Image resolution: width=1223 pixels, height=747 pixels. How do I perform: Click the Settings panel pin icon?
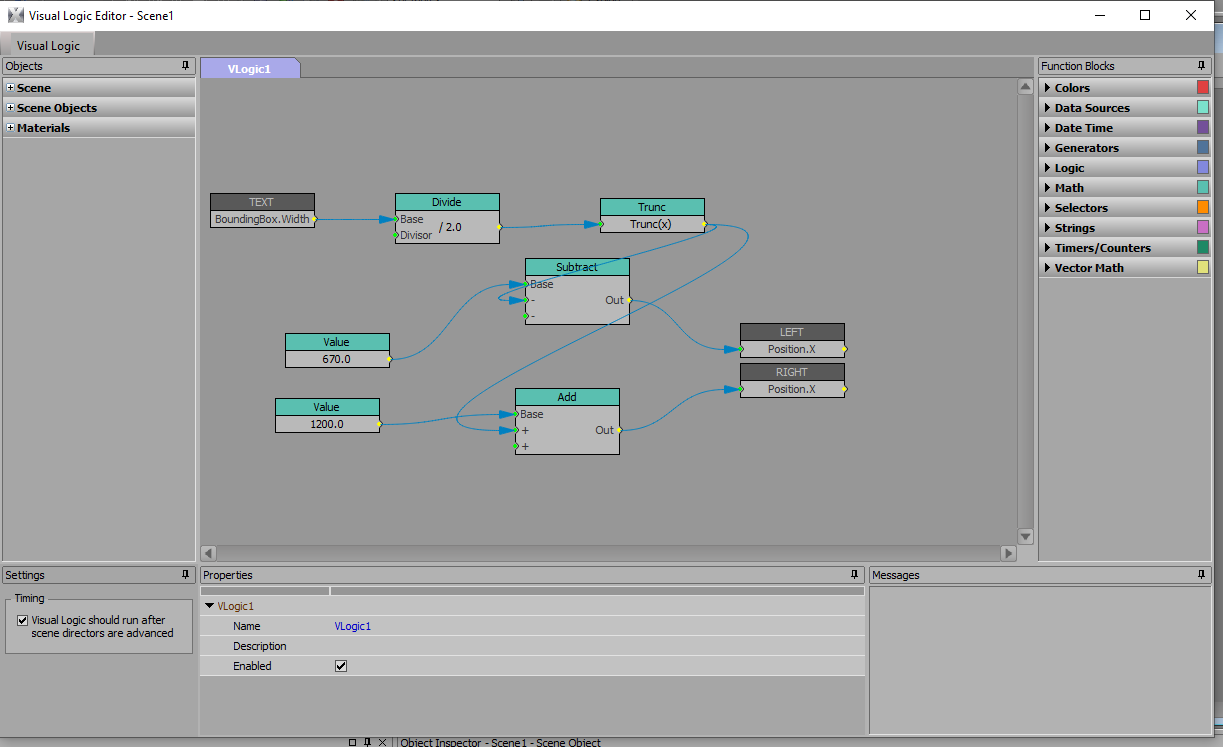185,575
